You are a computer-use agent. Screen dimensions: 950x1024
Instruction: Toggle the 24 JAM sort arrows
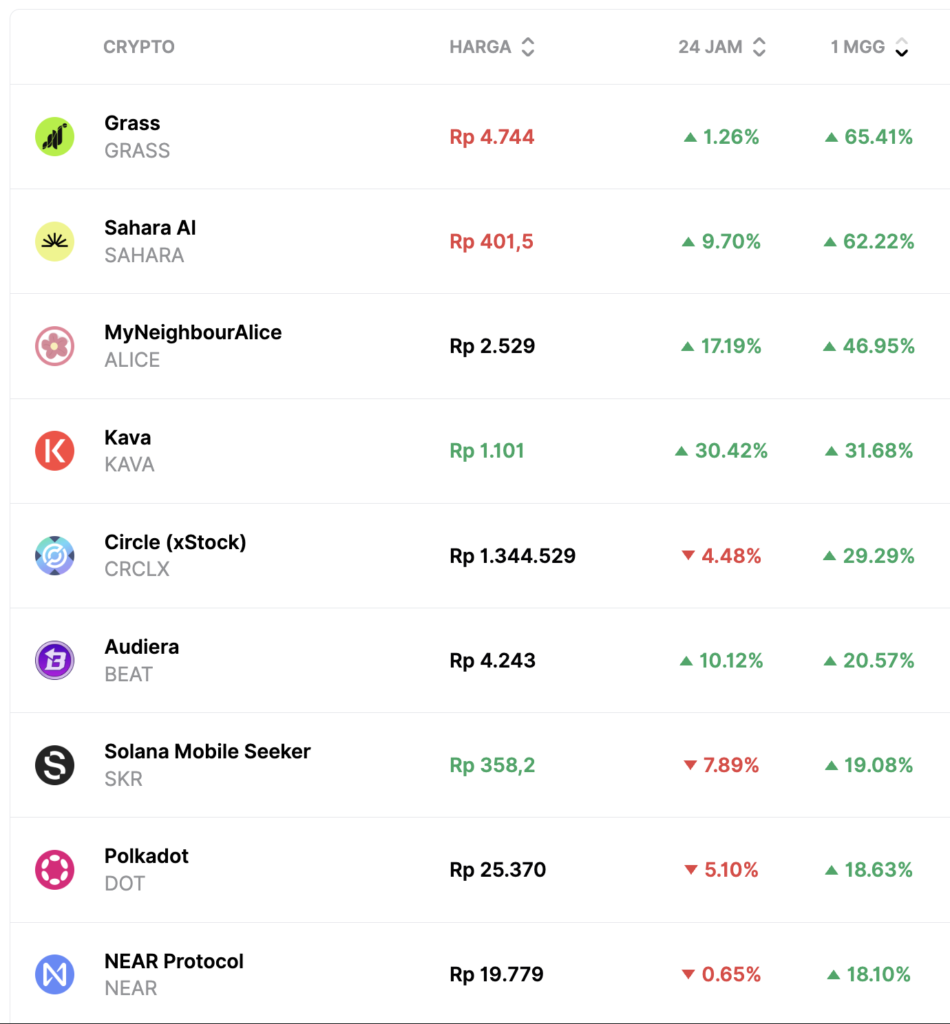(759, 47)
